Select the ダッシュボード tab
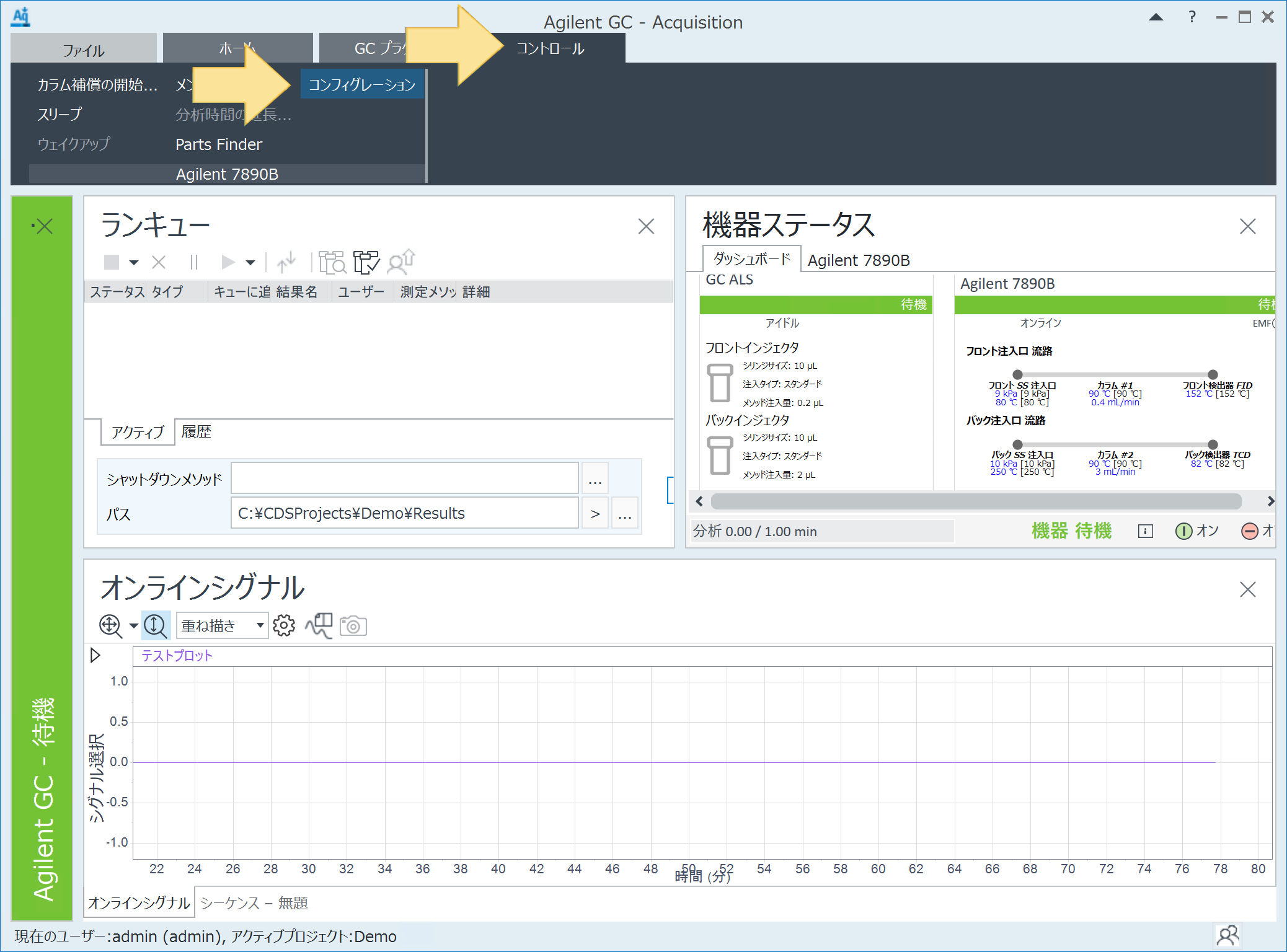1287x952 pixels. (751, 259)
